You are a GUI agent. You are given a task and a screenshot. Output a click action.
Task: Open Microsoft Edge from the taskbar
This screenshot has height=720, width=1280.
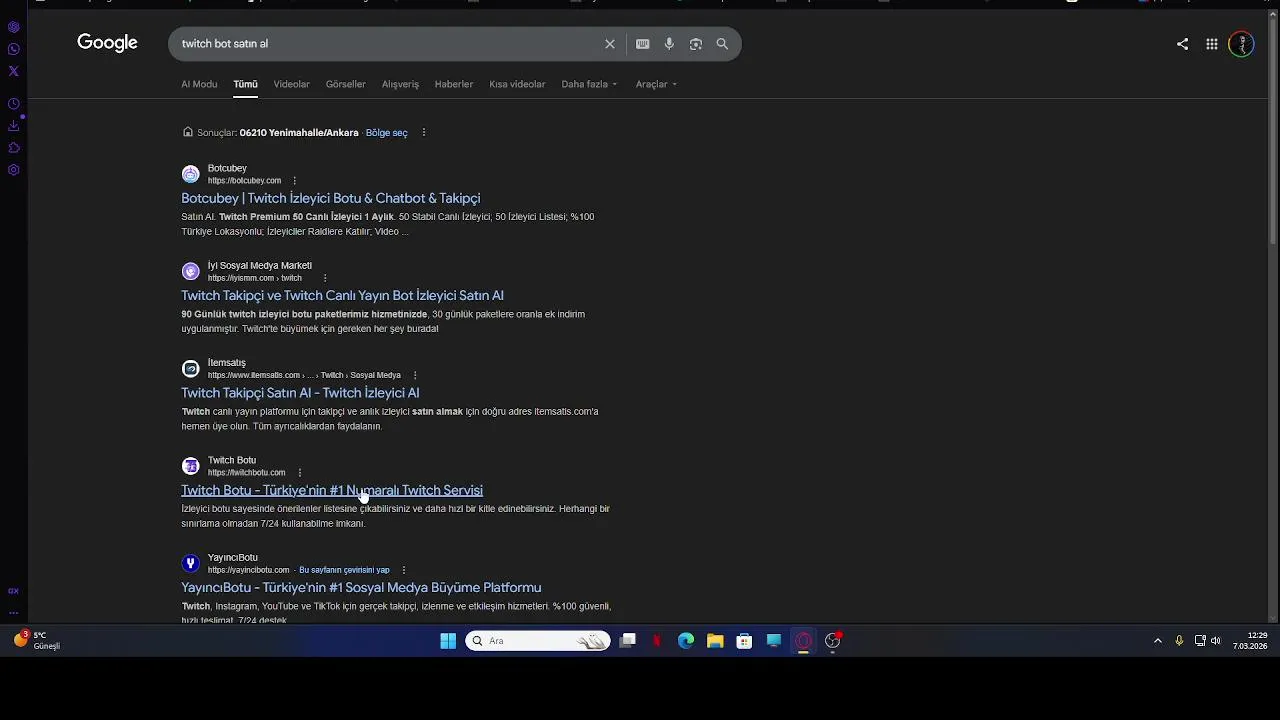click(x=686, y=641)
